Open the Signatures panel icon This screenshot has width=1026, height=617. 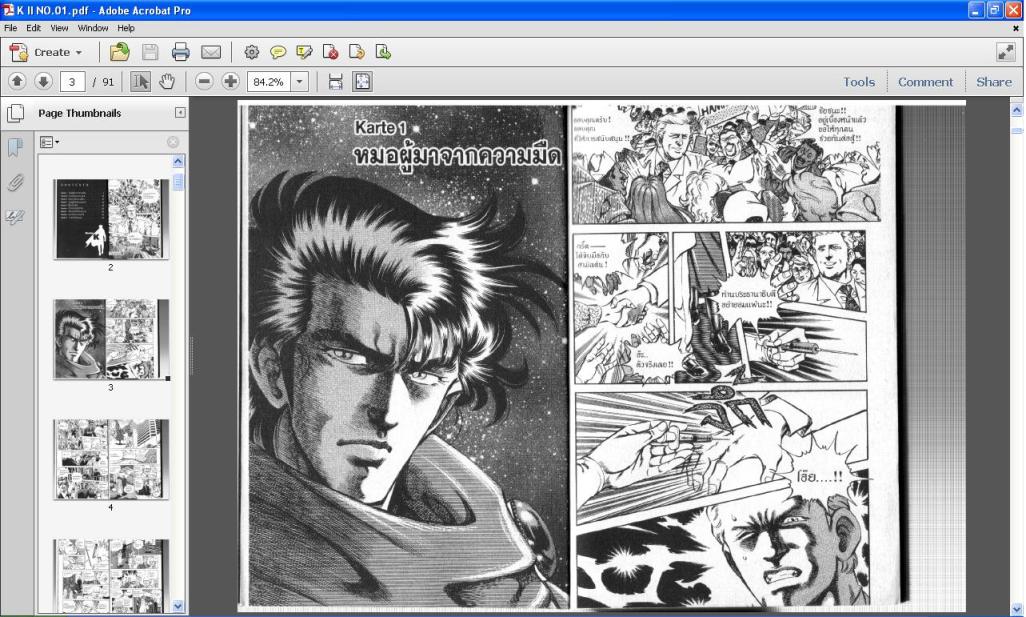click(15, 217)
